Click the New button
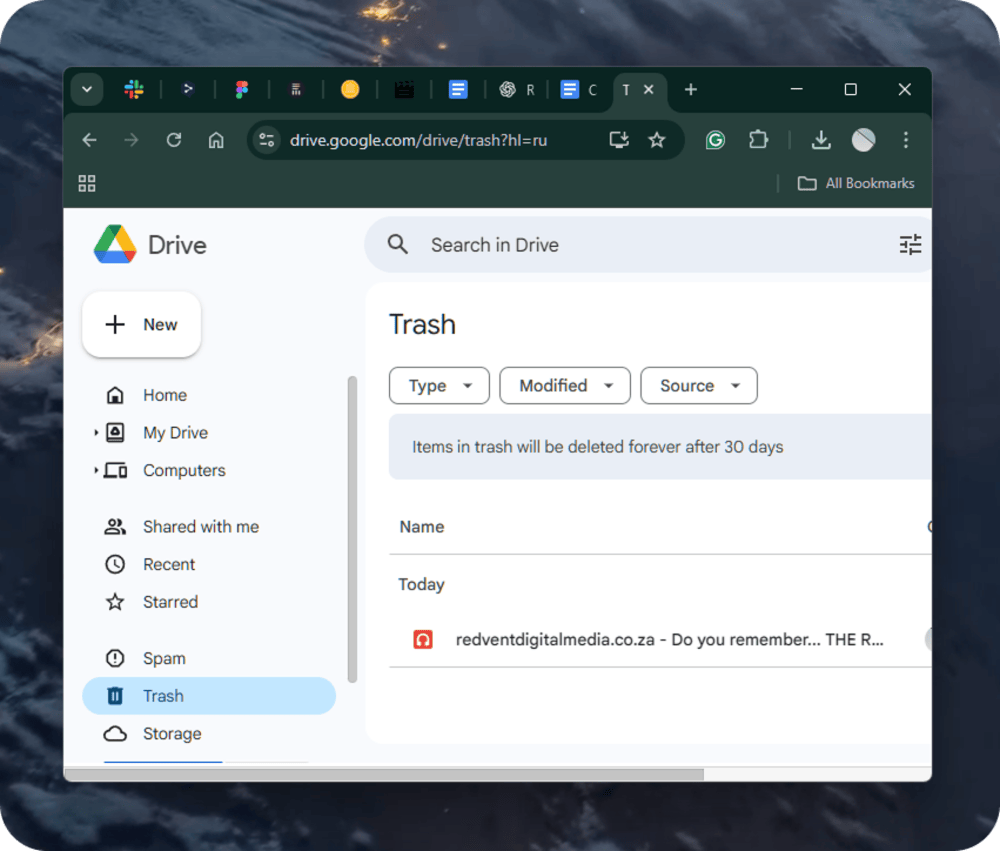 141,325
